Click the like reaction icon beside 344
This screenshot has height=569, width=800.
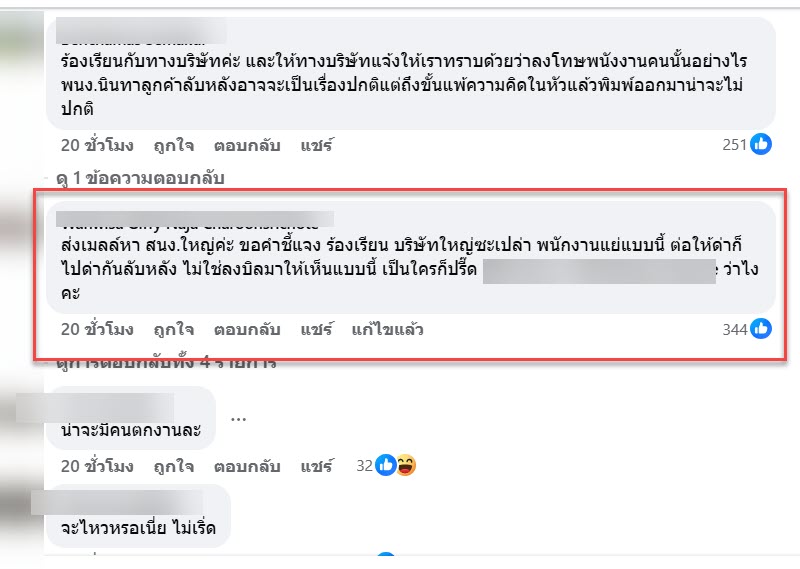tap(761, 329)
